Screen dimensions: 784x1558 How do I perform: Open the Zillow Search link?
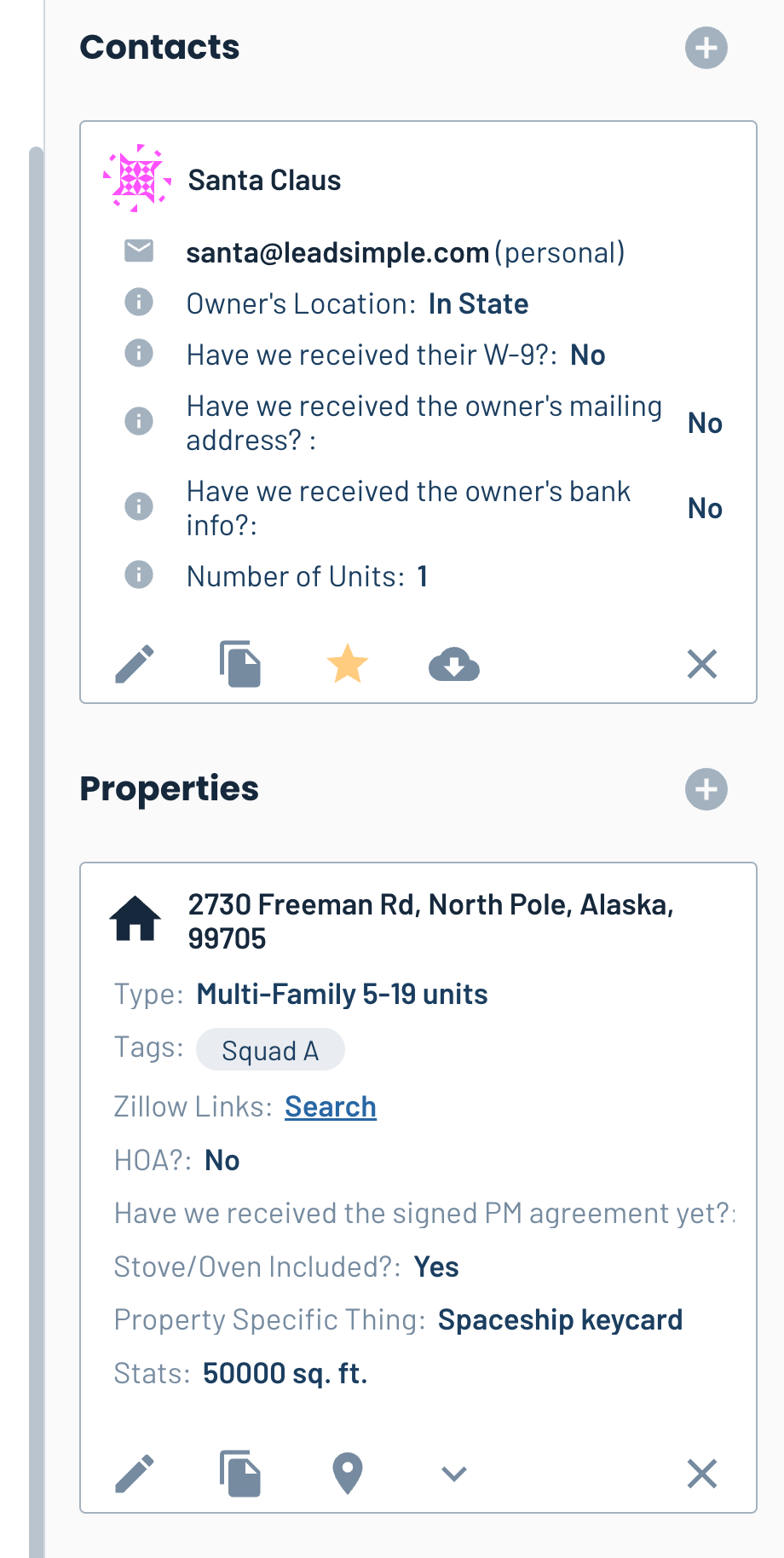pyautogui.click(x=331, y=1106)
